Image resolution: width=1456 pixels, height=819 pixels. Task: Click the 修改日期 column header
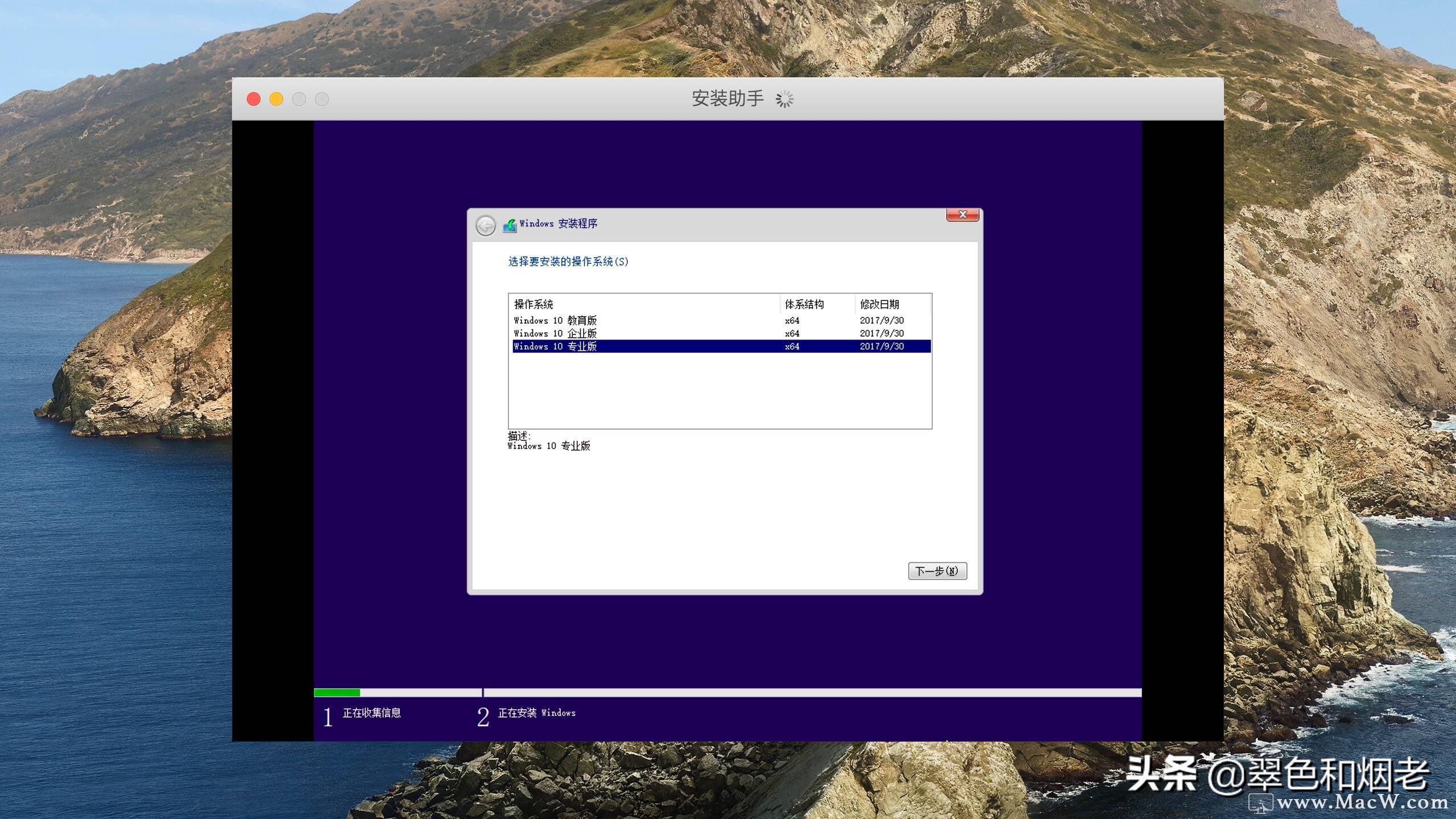pyautogui.click(x=879, y=304)
